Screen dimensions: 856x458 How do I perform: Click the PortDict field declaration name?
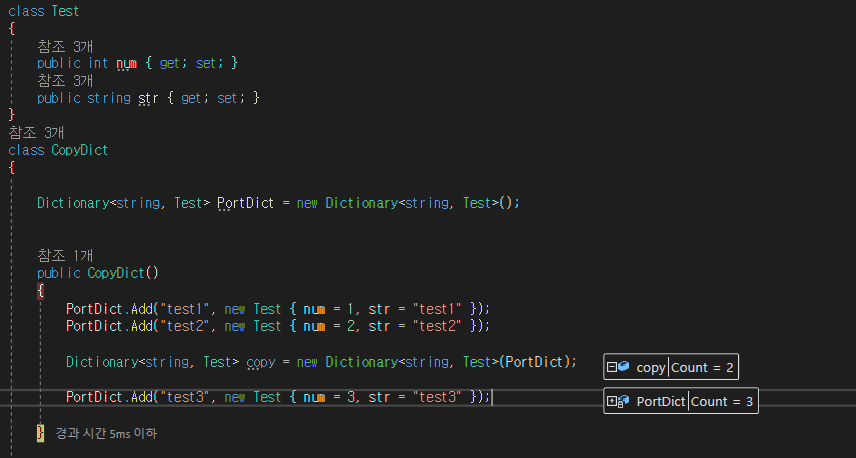point(246,203)
